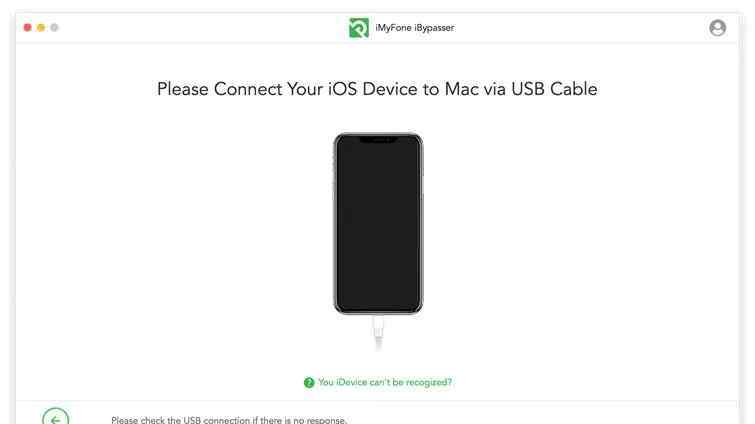Click the word "Mac" in the heading
Viewport: 755px width, 424px height.
tap(462, 89)
